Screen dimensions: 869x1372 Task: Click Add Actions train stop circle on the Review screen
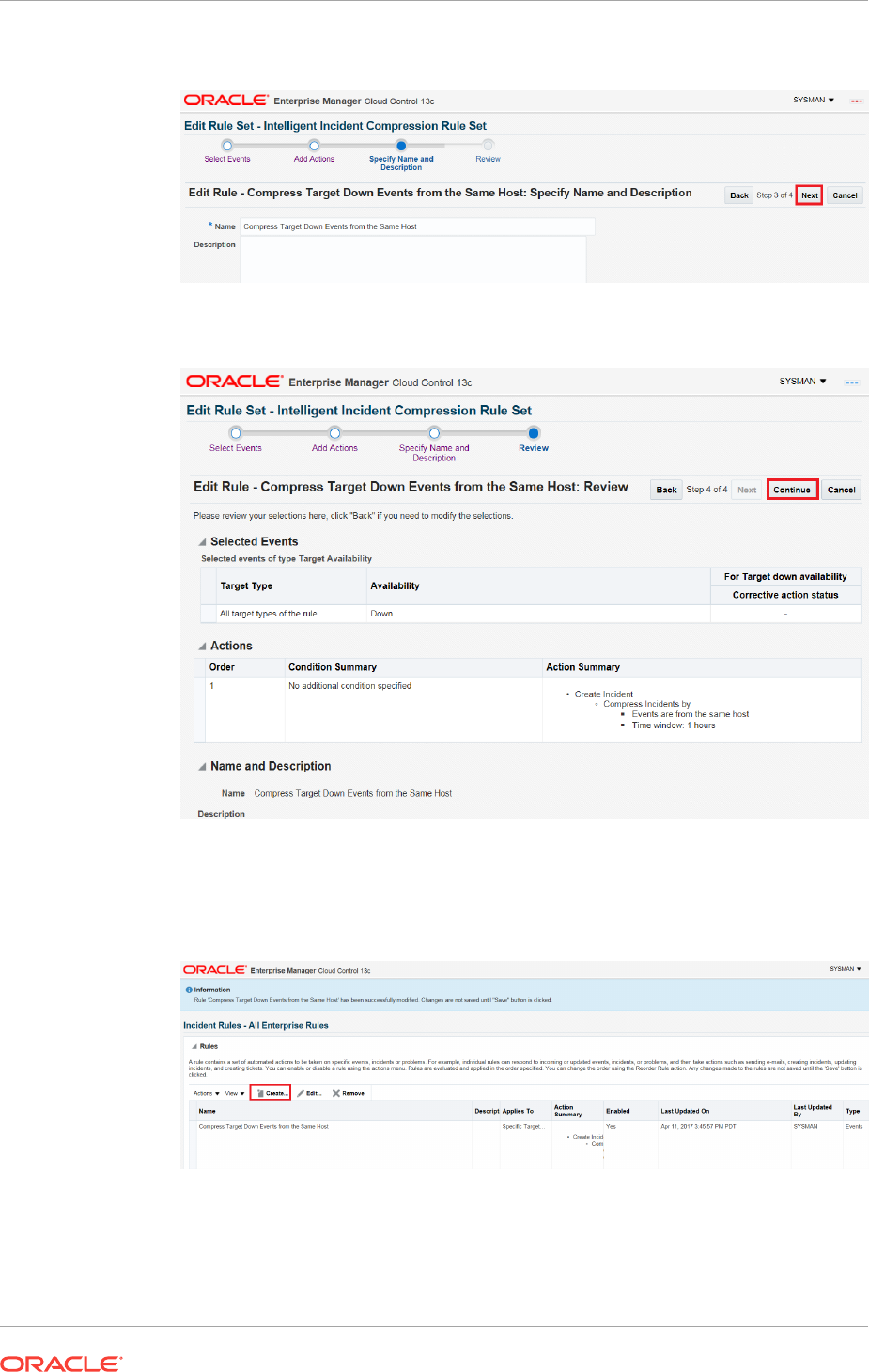[x=335, y=433]
